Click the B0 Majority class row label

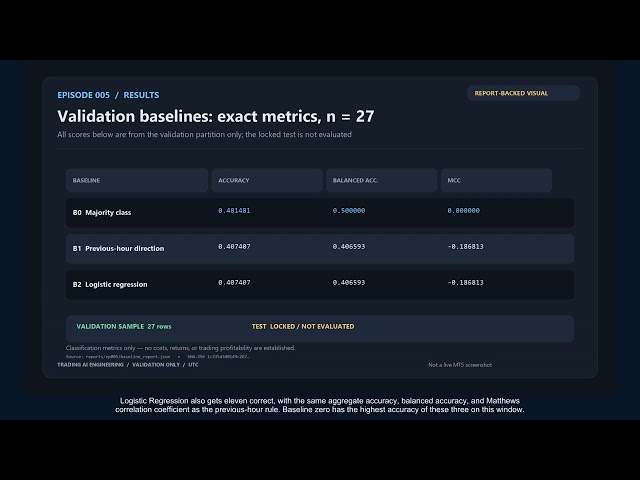102,212
